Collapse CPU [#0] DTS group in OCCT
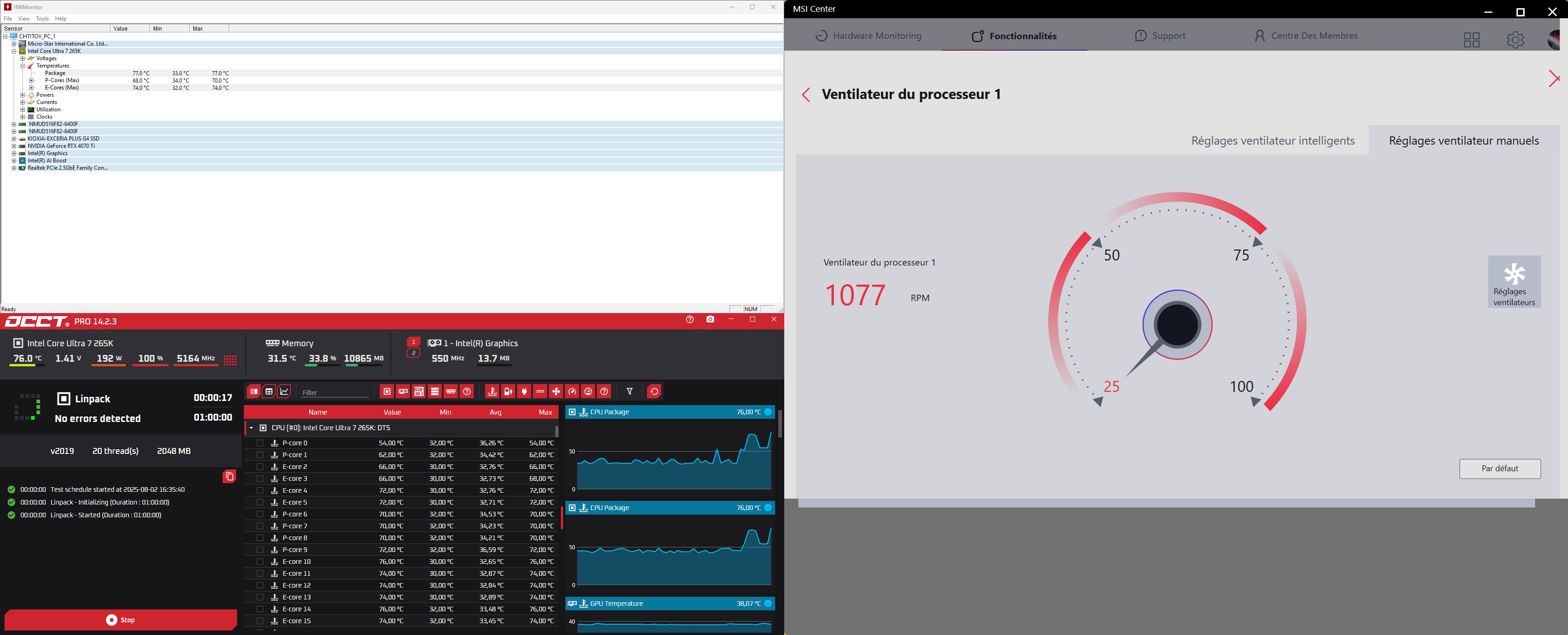 (251, 428)
